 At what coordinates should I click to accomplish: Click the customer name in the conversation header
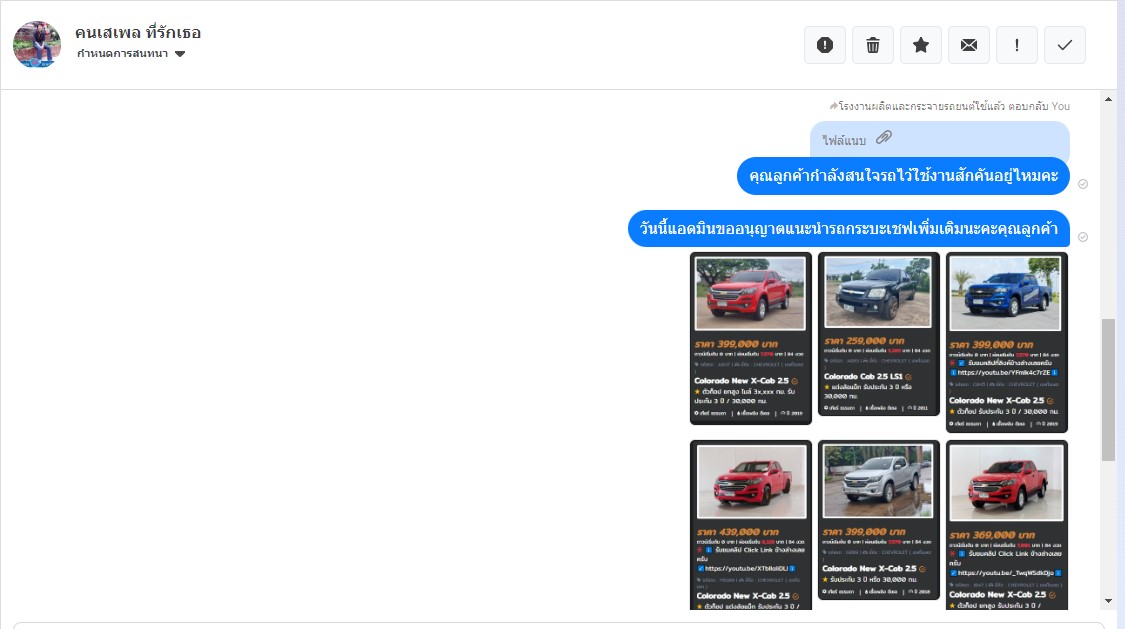coord(138,32)
